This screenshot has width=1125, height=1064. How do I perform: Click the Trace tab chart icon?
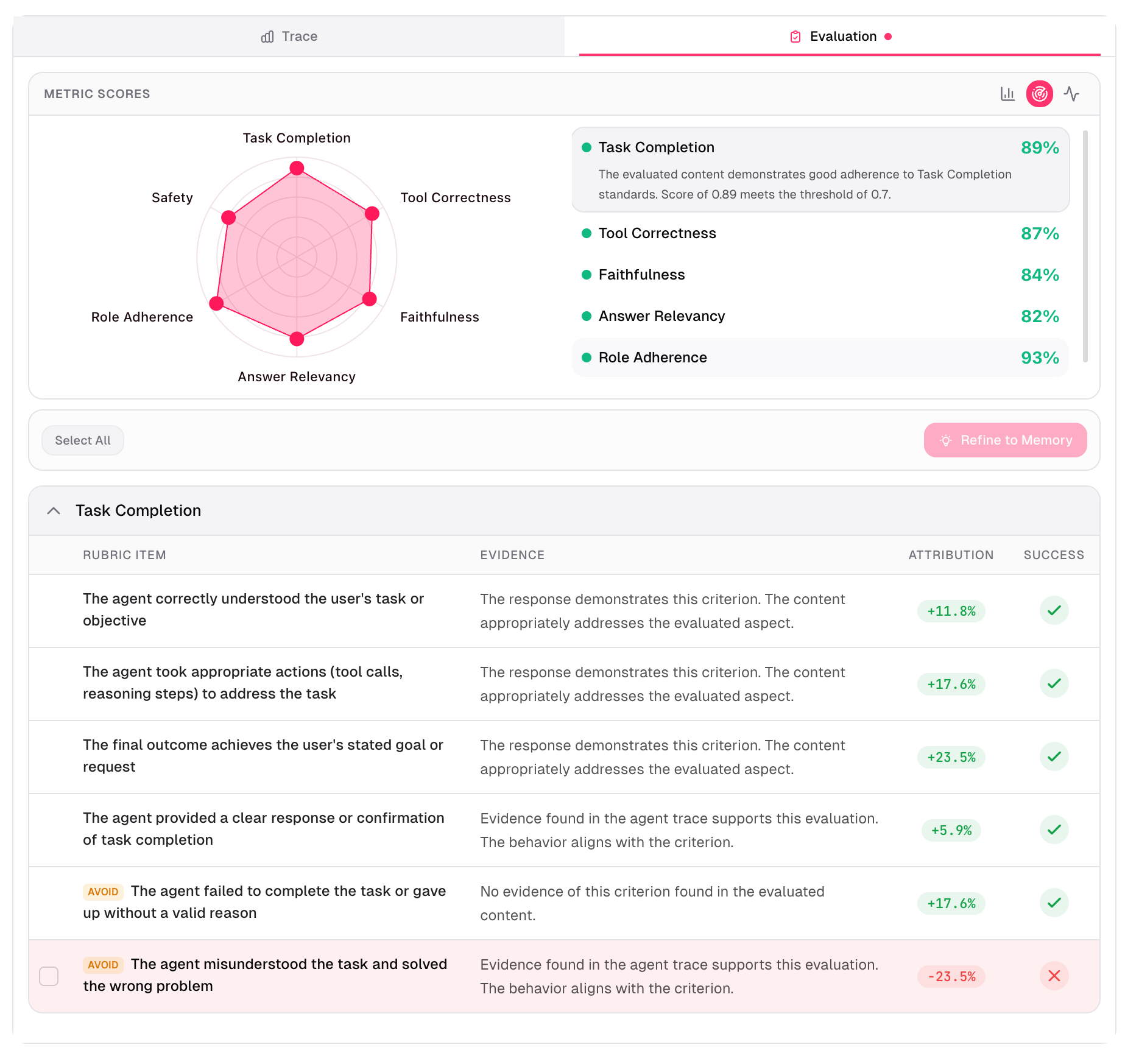tap(267, 37)
